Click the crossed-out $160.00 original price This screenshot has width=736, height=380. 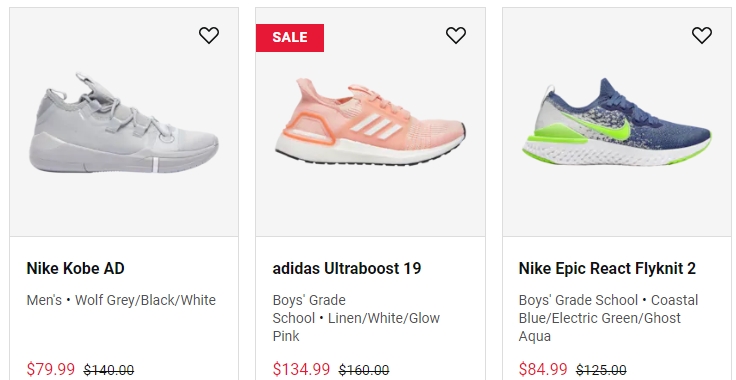364,370
